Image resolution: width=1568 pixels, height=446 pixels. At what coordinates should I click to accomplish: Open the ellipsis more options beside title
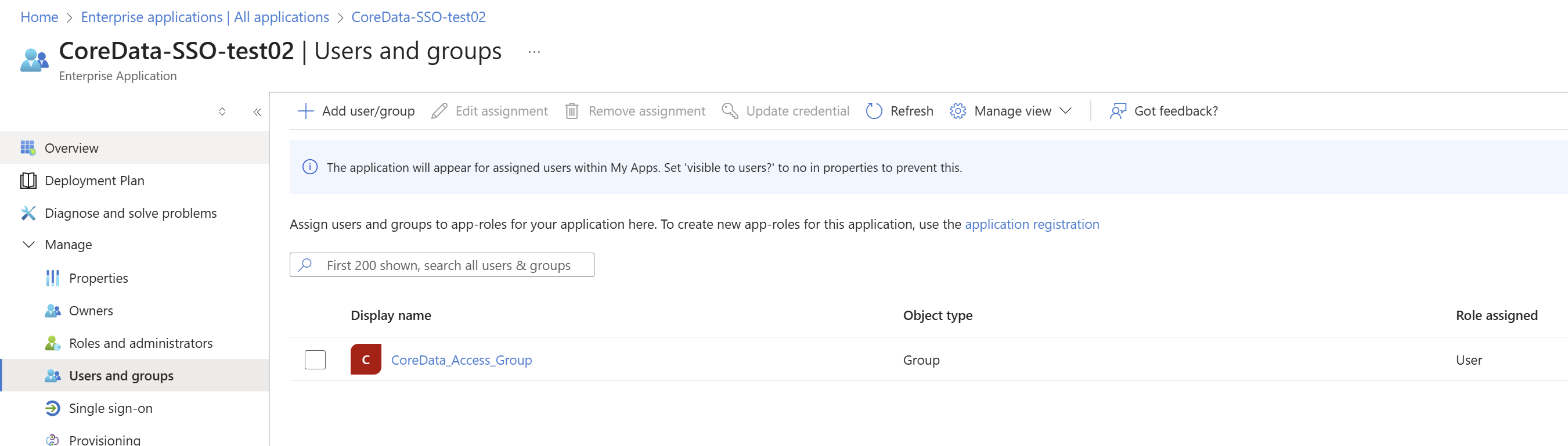pyautogui.click(x=534, y=52)
